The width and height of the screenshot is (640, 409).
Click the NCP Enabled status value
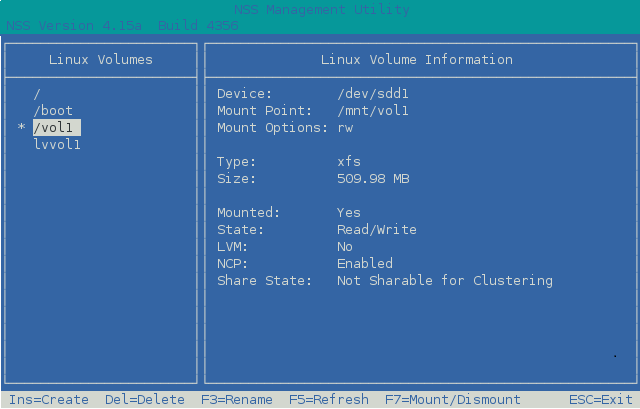tap(365, 263)
